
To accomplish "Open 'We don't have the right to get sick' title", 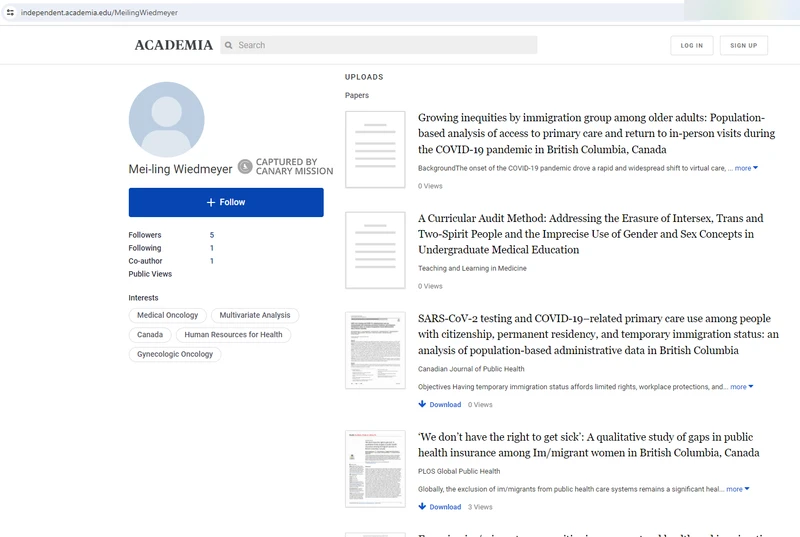I will (x=588, y=445).
